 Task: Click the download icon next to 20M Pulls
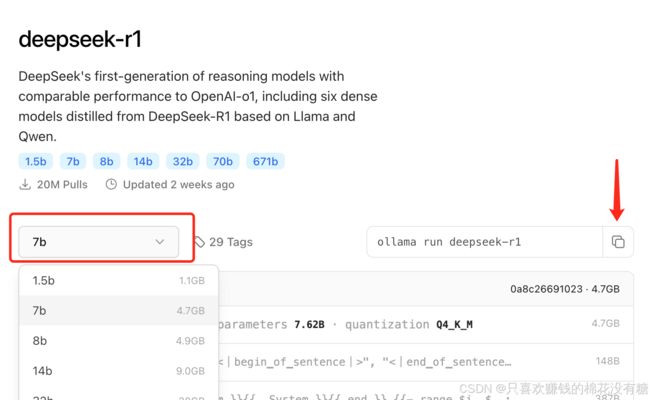point(25,184)
